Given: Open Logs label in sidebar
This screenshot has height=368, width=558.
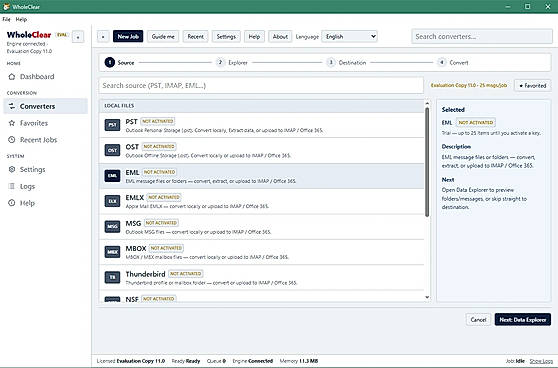Looking at the screenshot, I should [x=27, y=186].
